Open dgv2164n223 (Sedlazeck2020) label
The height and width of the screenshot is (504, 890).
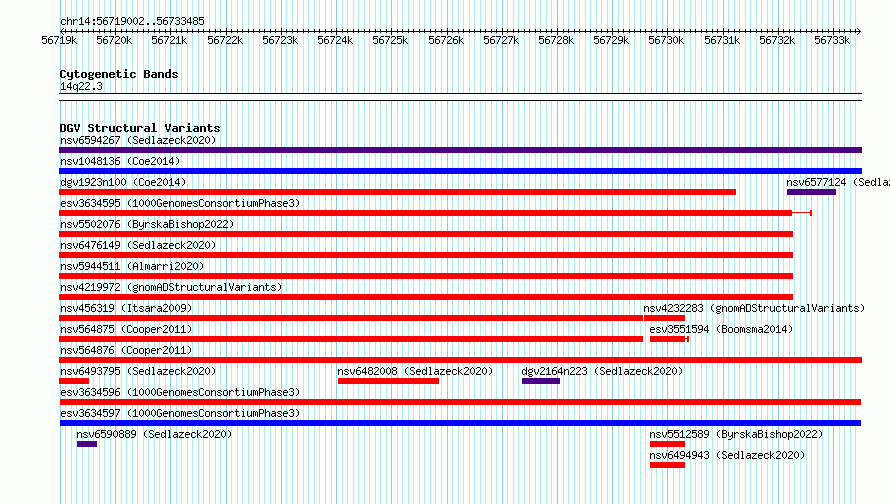(x=602, y=371)
